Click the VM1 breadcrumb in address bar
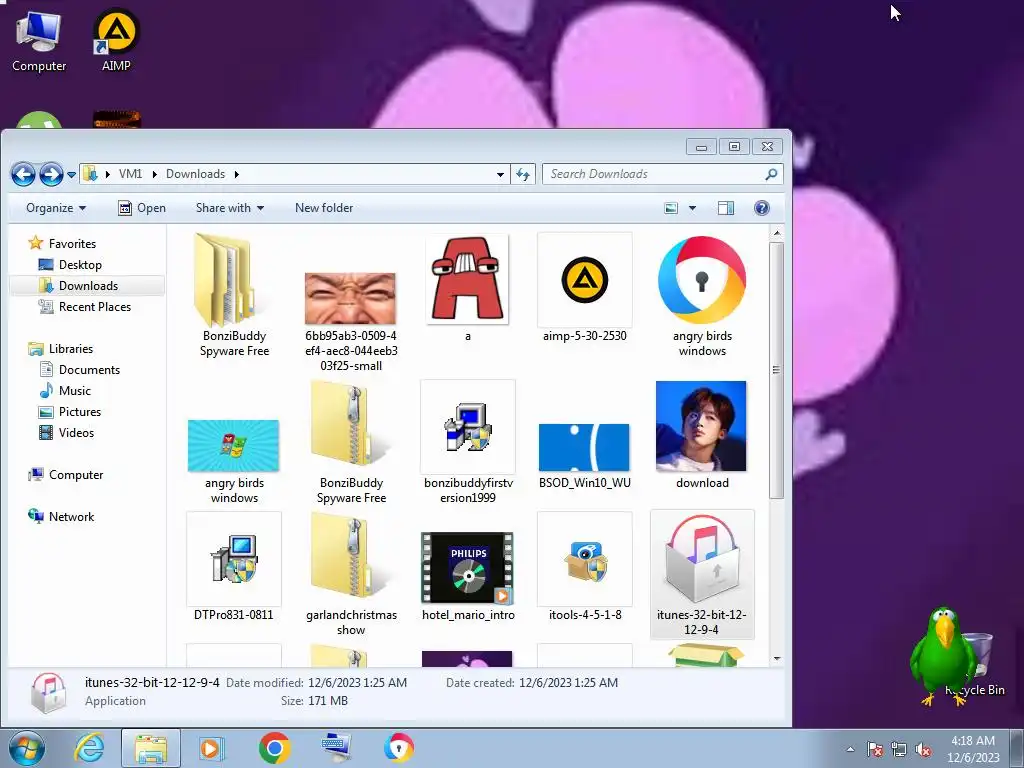The height and width of the screenshot is (768, 1024). (131, 174)
